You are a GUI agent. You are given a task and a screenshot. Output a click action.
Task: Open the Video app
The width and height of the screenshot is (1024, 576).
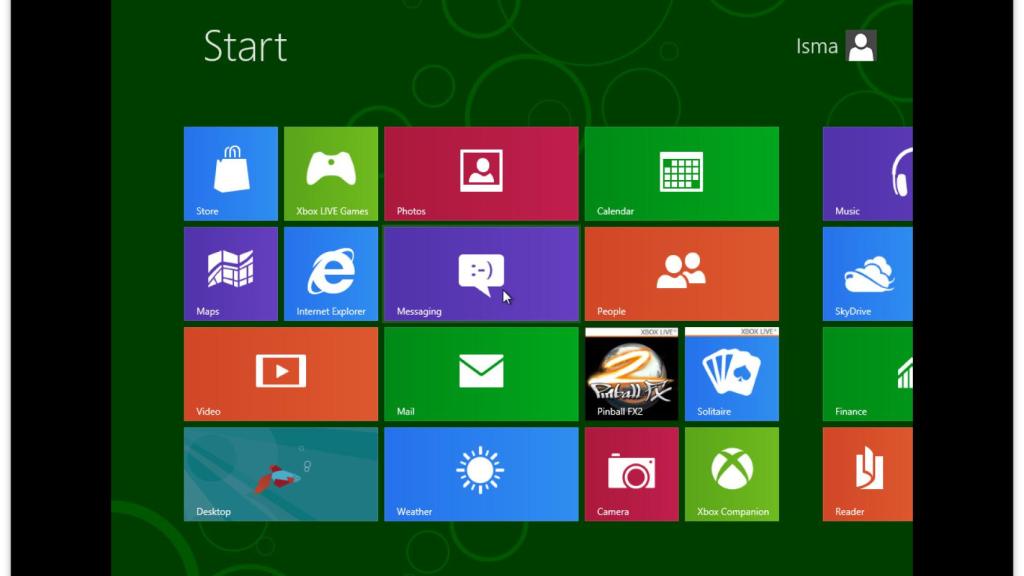281,373
